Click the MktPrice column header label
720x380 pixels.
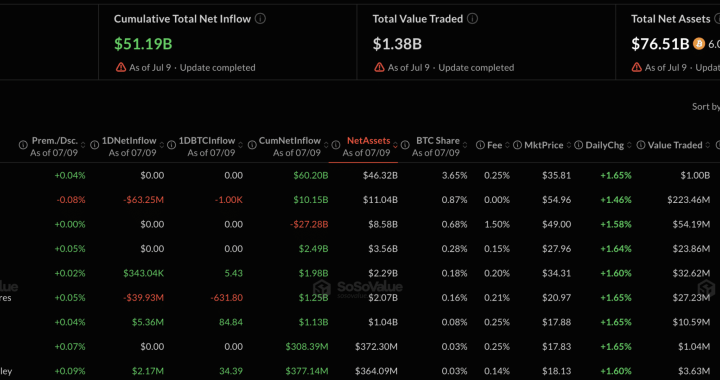pos(544,145)
